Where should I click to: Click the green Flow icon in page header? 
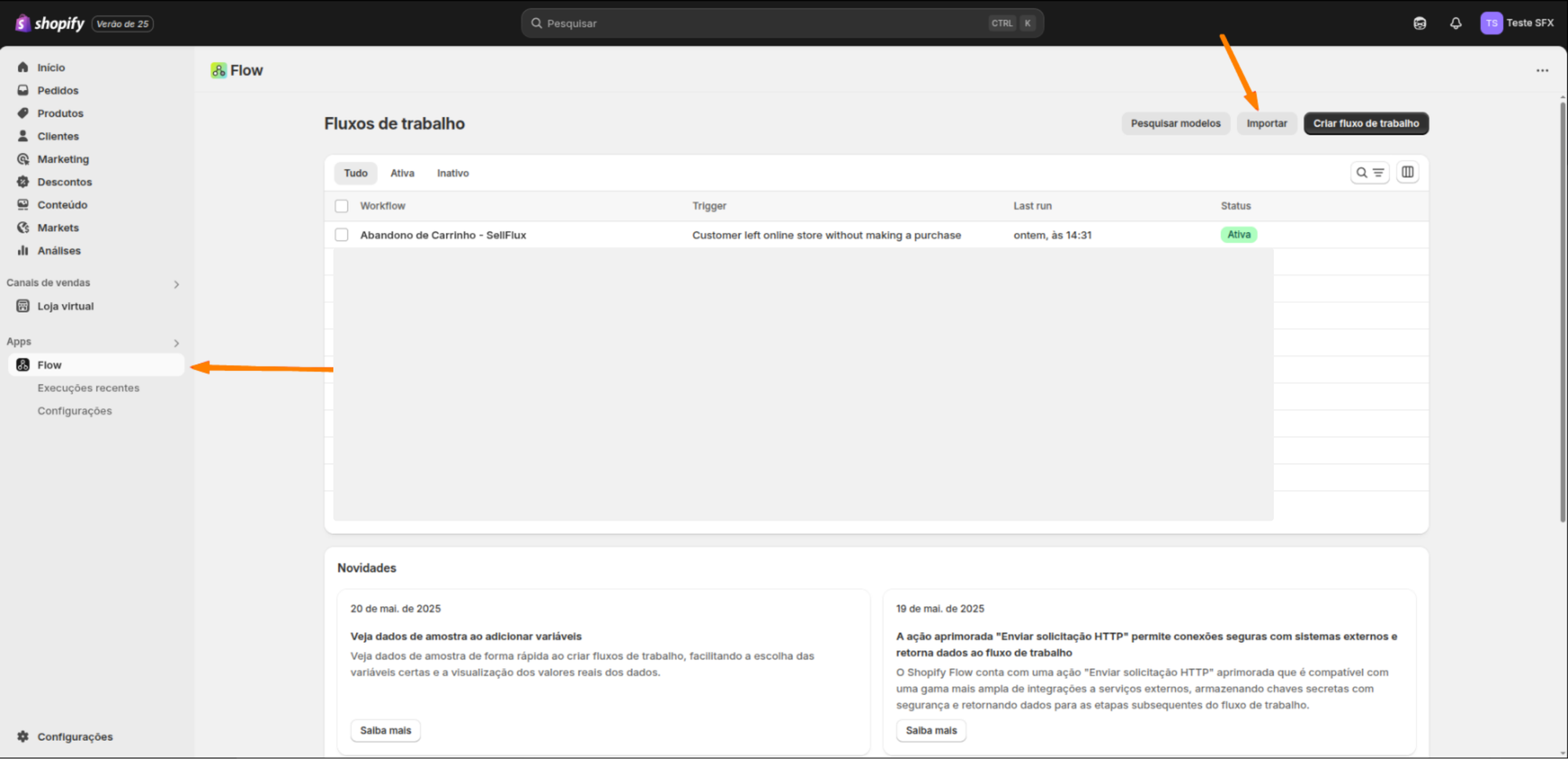pos(219,71)
